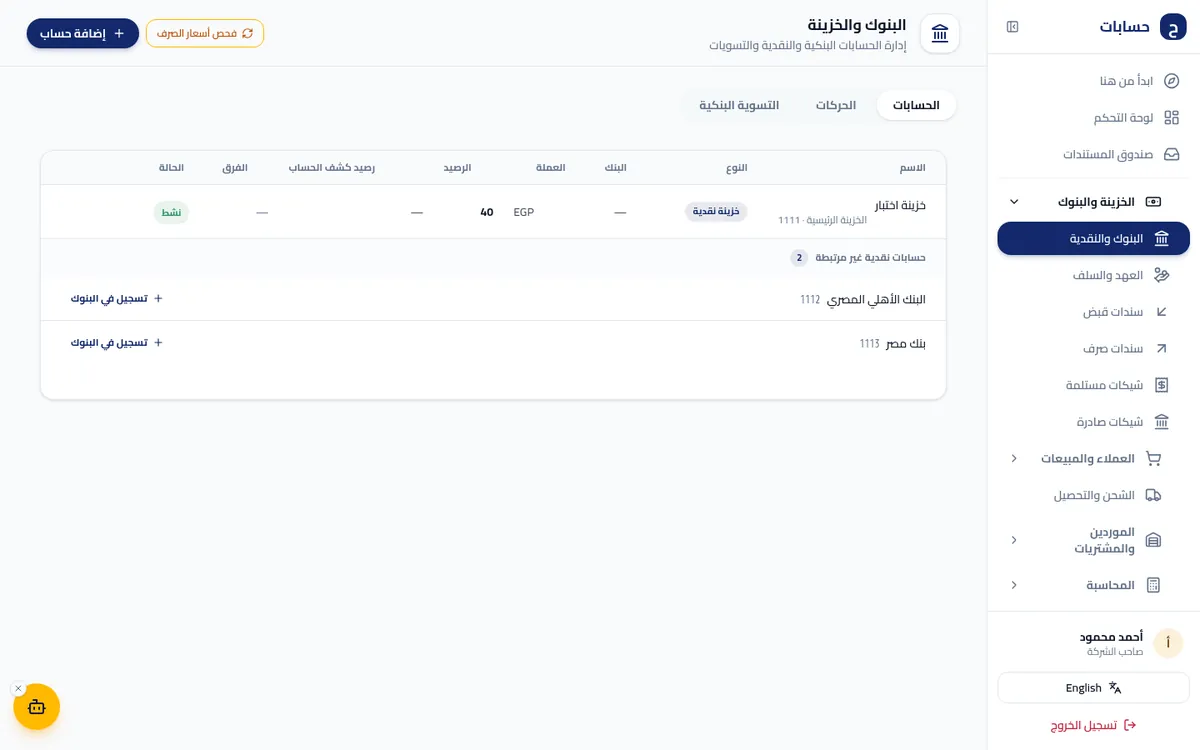This screenshot has width=1200, height=750.
Task: Click the bank header icon beside page title
Action: tap(940, 34)
